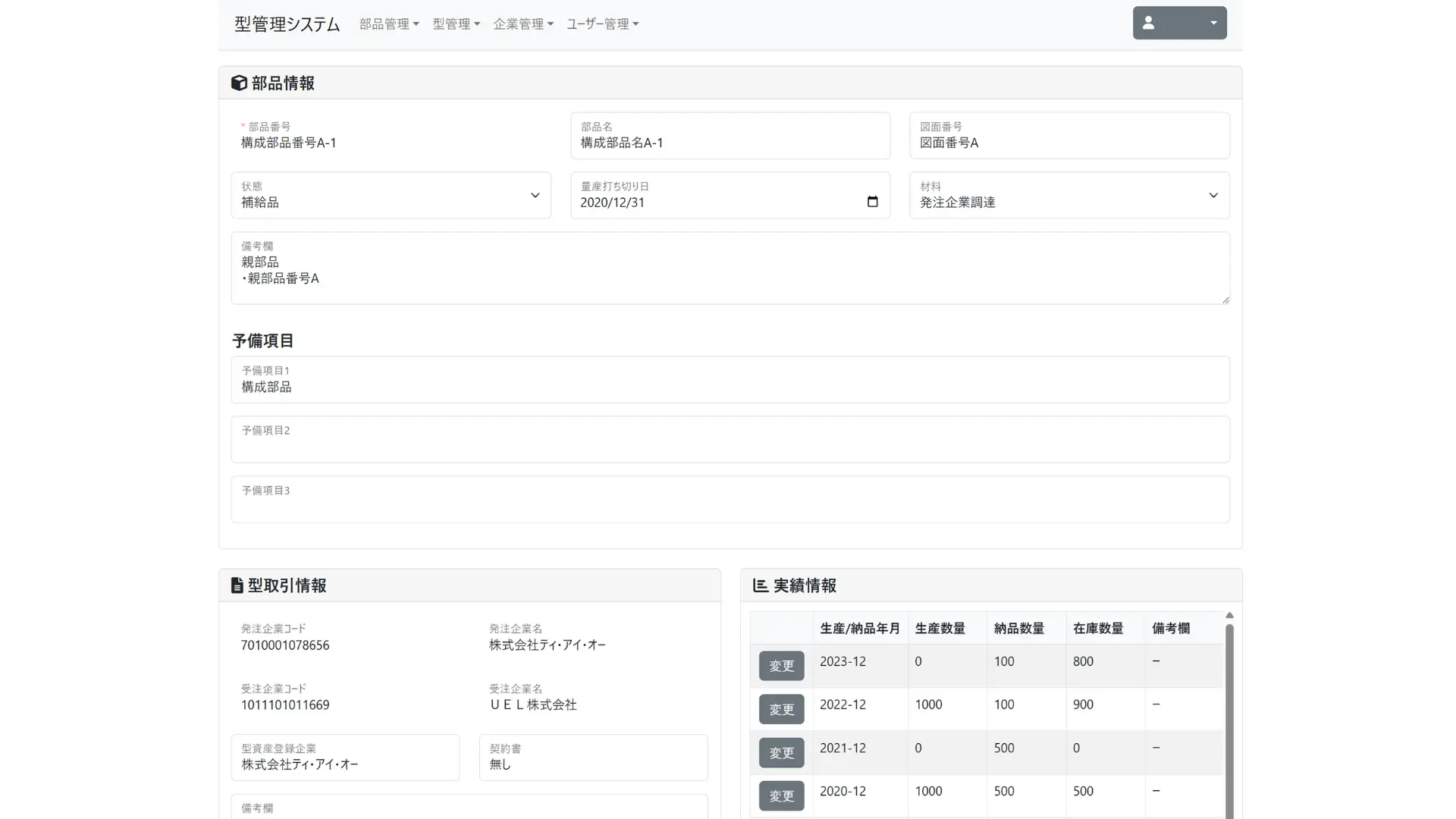This screenshot has width=1456, height=819.
Task: Click the 型管理システム brand link
Action: [x=287, y=24]
